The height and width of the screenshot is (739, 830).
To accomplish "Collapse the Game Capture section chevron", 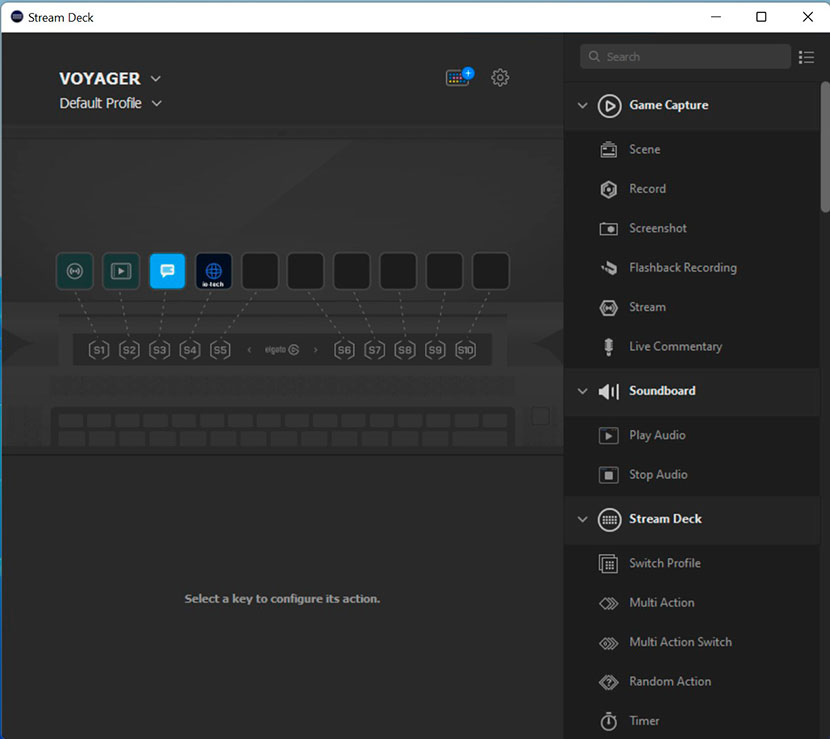I will [x=582, y=105].
